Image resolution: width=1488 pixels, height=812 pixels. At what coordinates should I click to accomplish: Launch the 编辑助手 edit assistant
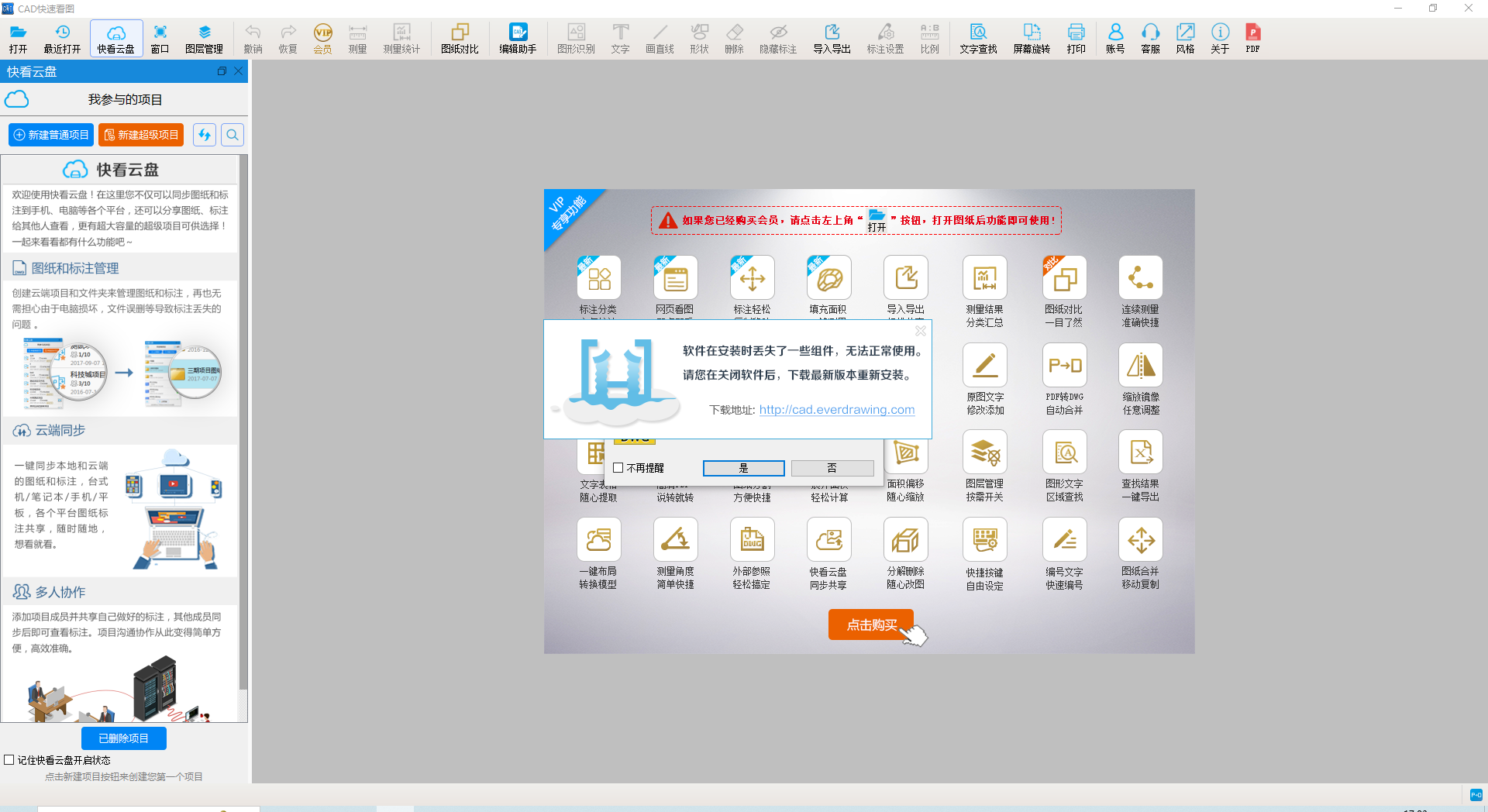518,39
